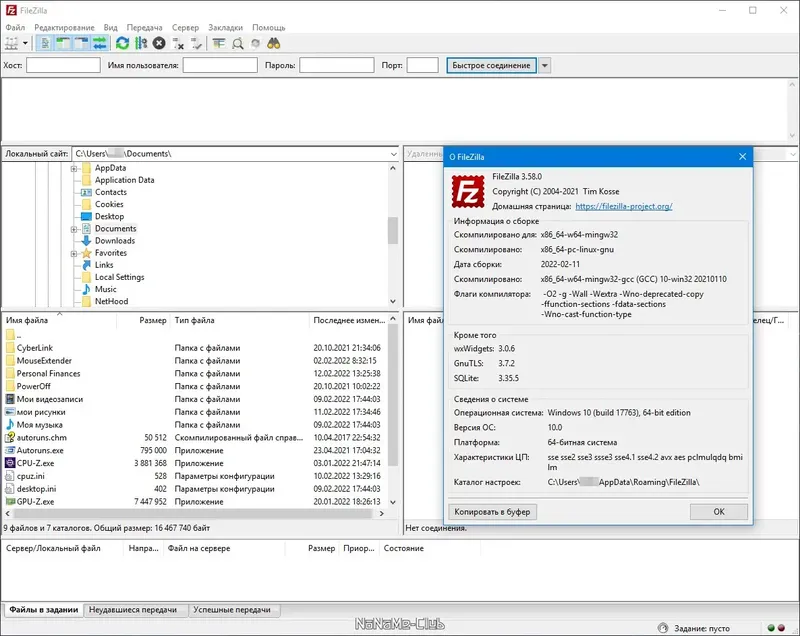Expand the Documents tree node
Screen dimensions: 800x636
click(74, 229)
